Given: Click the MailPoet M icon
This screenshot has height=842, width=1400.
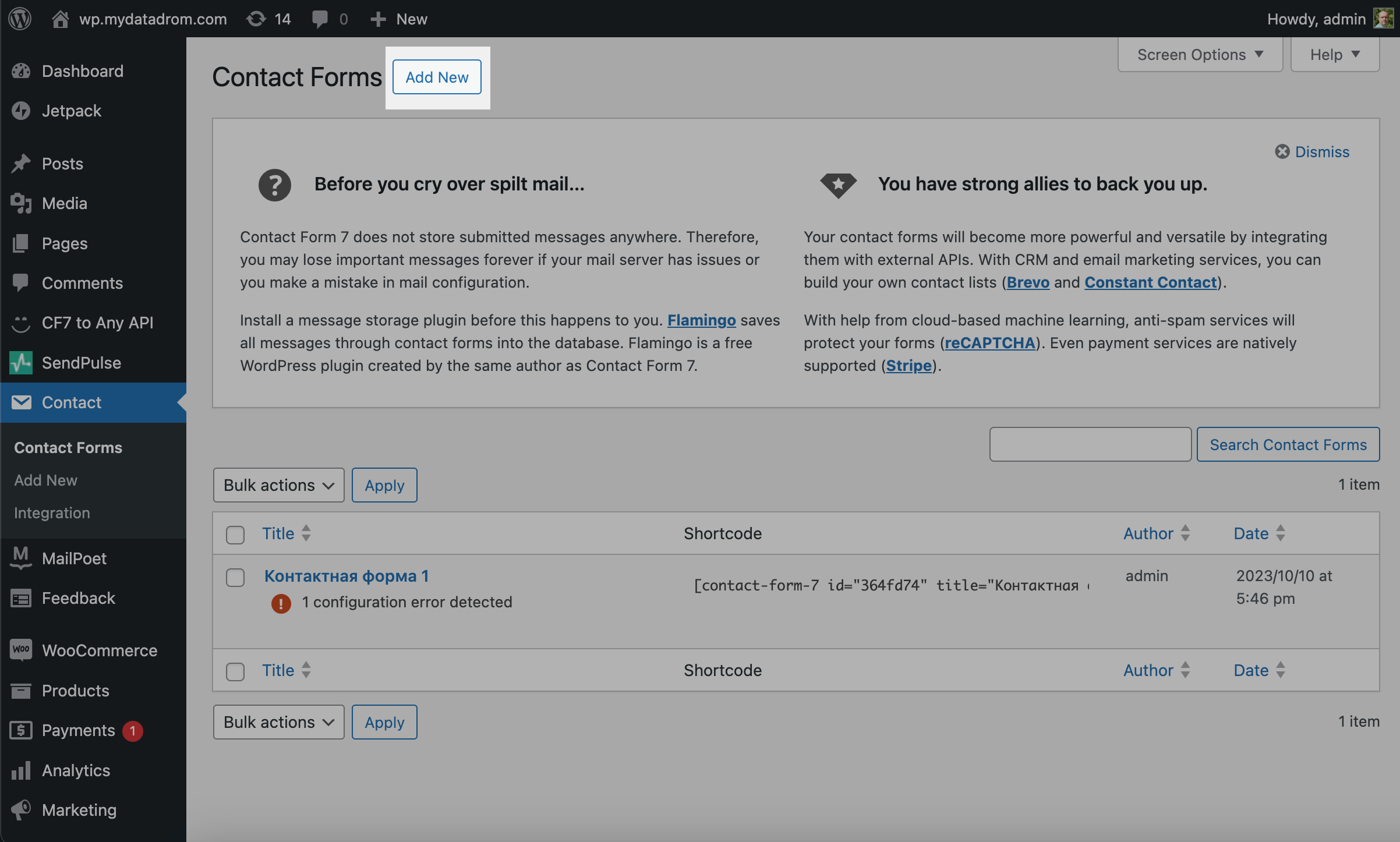Looking at the screenshot, I should 21,558.
